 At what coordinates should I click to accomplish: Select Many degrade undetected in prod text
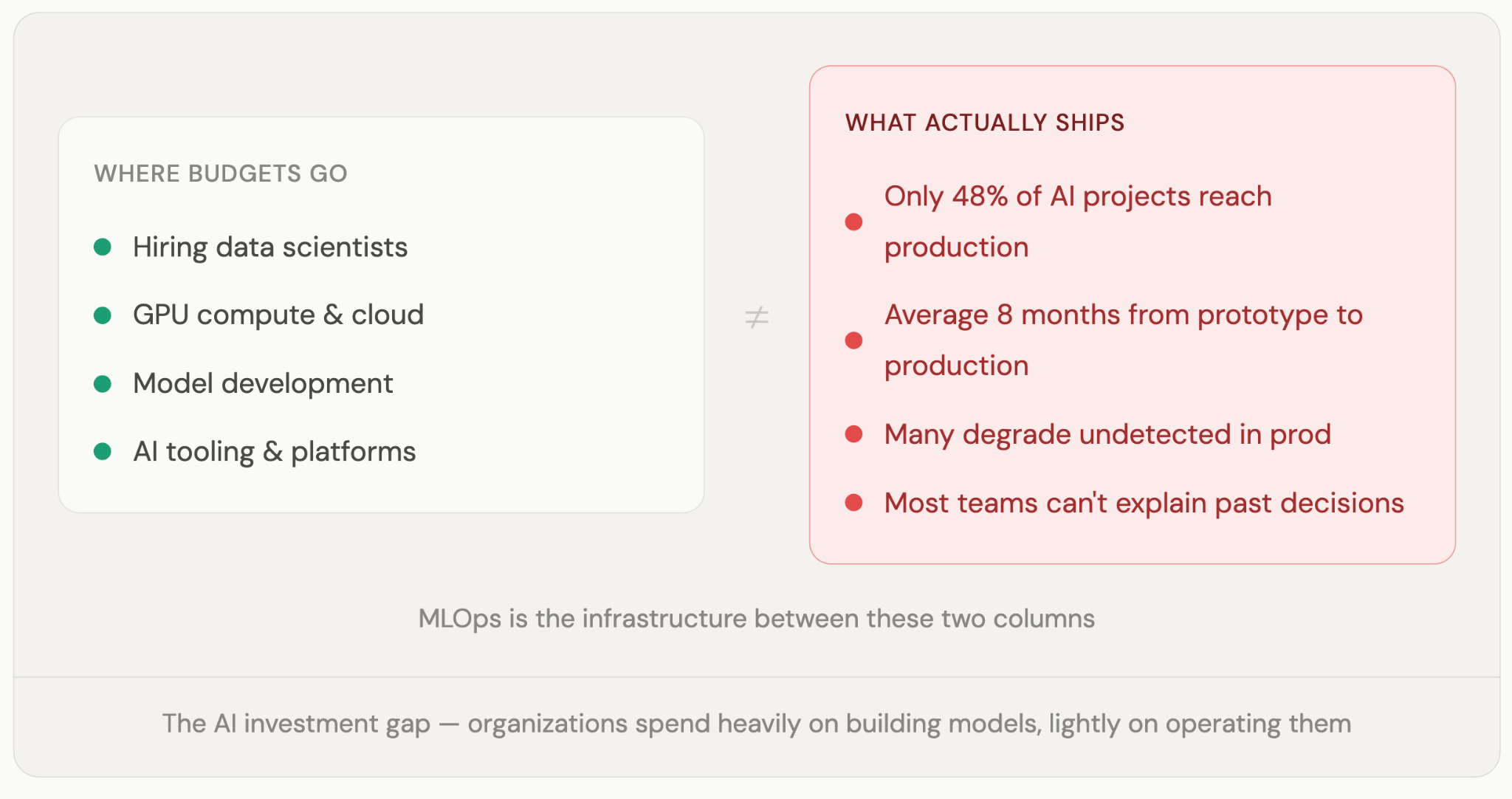coord(1107,434)
